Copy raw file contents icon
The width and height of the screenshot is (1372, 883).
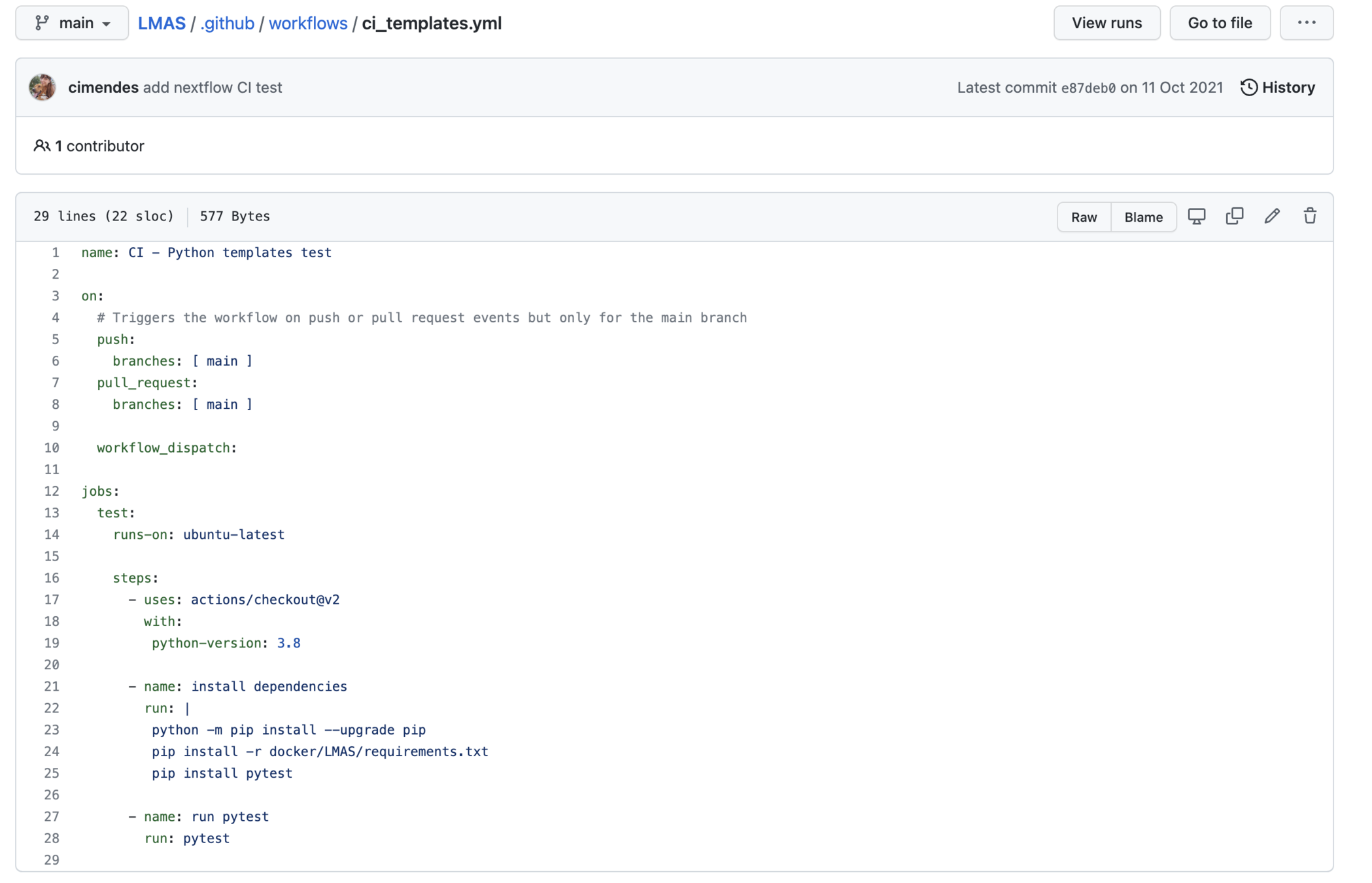coord(1234,216)
